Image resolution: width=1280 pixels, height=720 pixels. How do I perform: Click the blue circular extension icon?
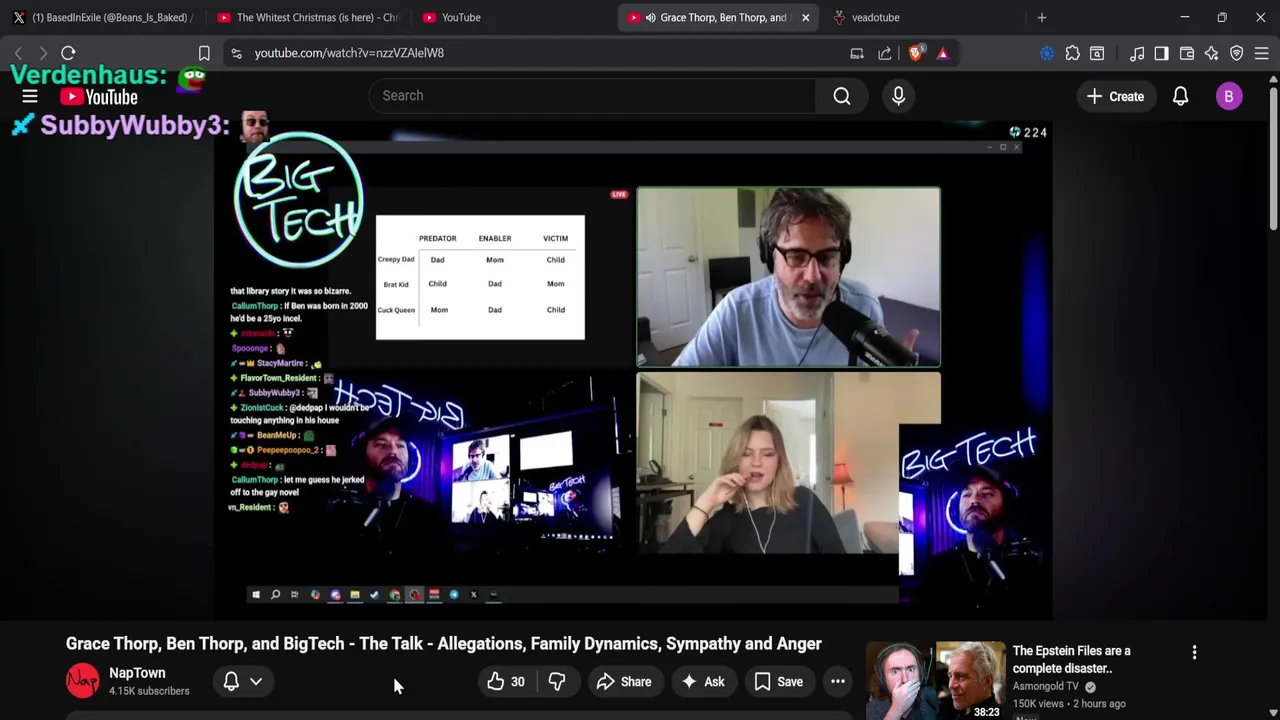(x=1047, y=53)
